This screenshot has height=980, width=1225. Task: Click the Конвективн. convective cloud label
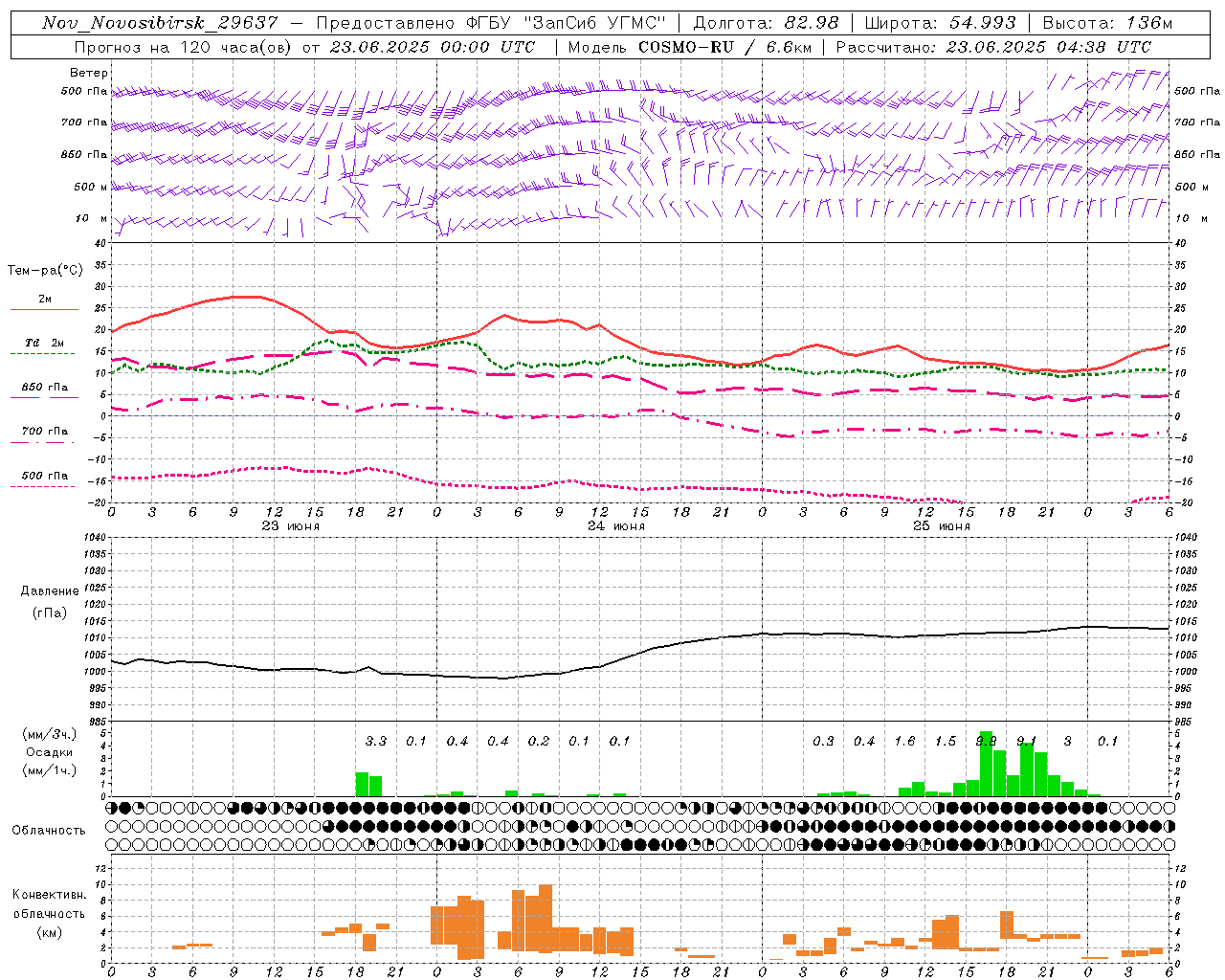tap(50, 895)
